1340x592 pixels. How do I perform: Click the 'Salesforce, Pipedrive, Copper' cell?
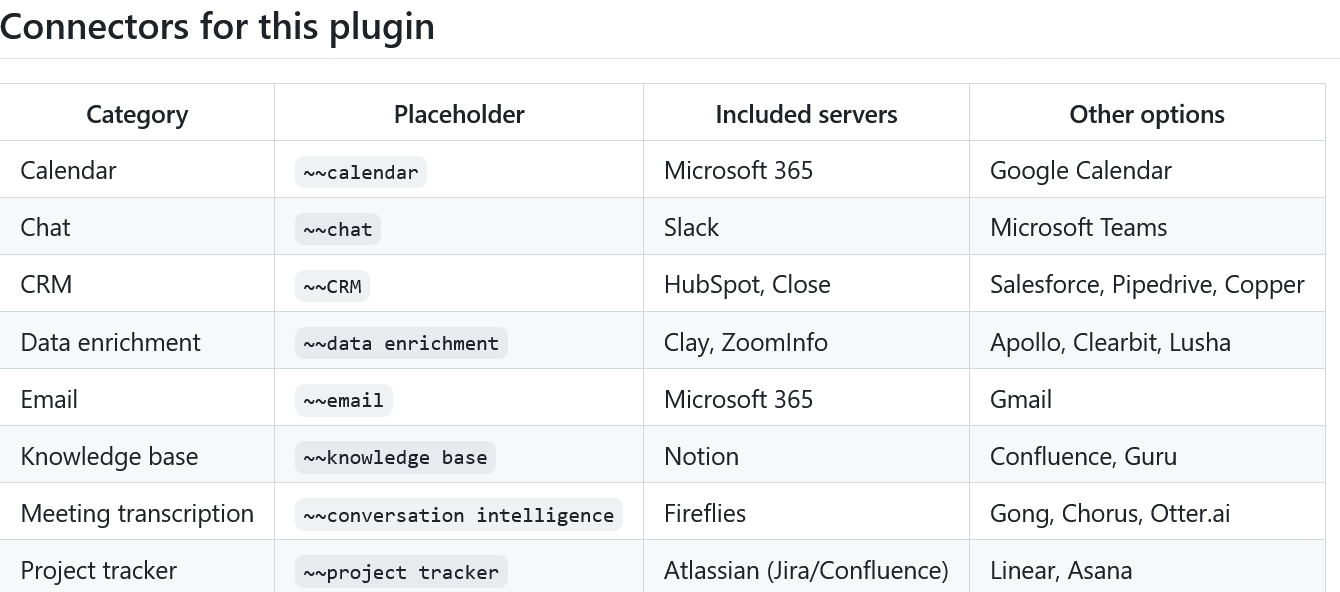pos(1147,284)
